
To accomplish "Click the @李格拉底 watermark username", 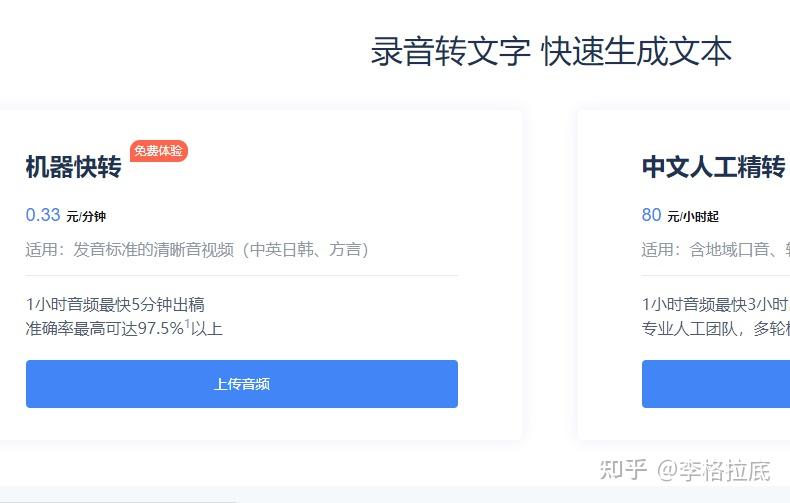I will click(713, 469).
